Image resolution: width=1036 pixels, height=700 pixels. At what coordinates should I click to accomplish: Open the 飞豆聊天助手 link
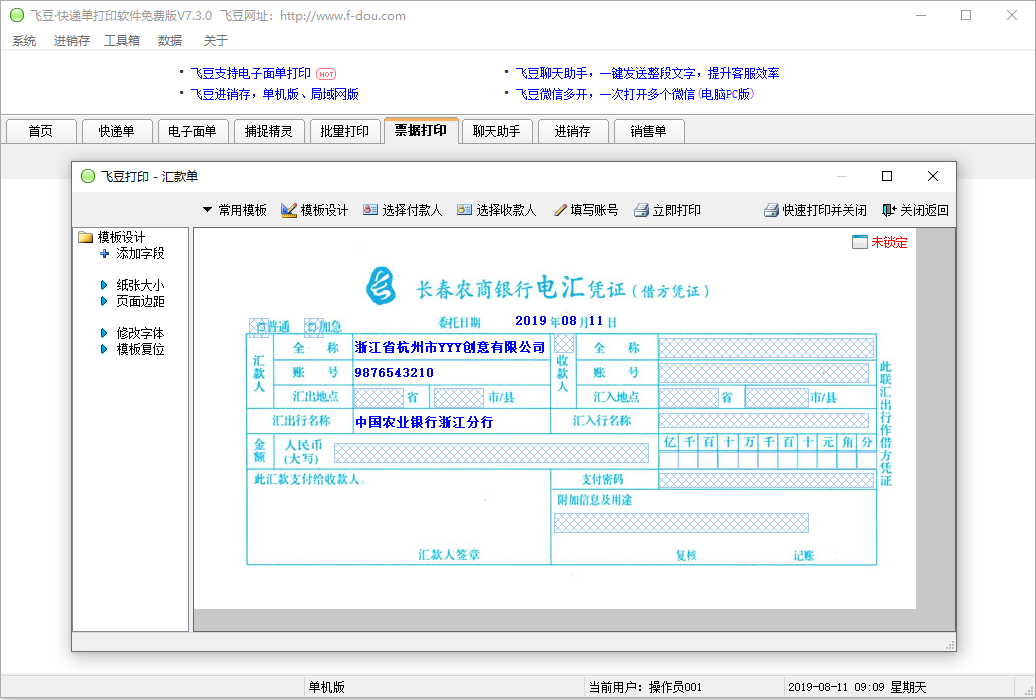click(647, 73)
